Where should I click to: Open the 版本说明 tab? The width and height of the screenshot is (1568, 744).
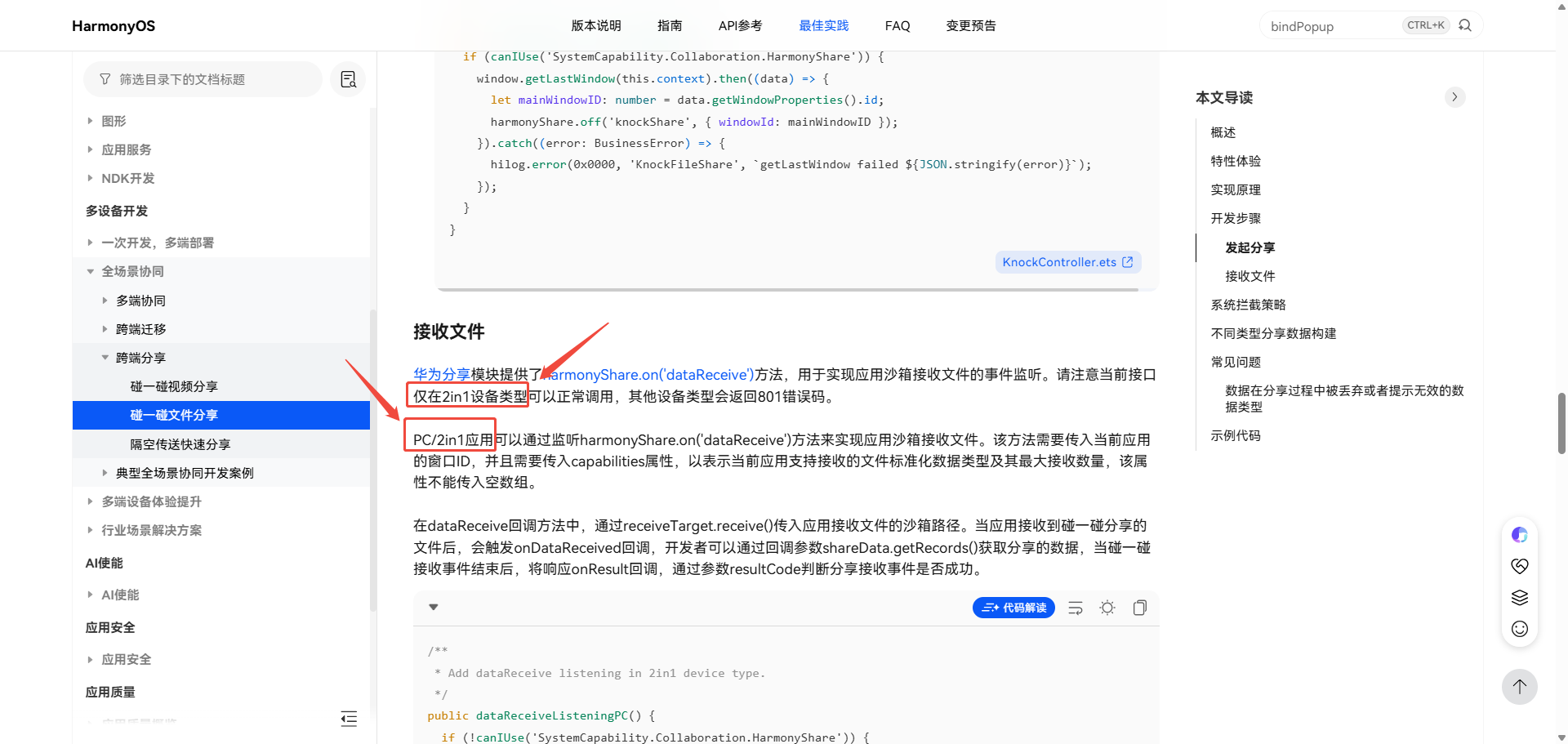click(x=596, y=26)
